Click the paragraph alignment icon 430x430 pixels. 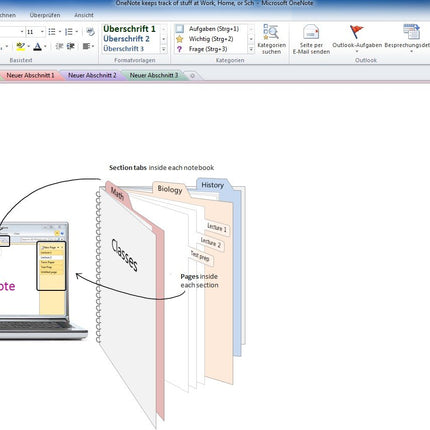(86, 46)
